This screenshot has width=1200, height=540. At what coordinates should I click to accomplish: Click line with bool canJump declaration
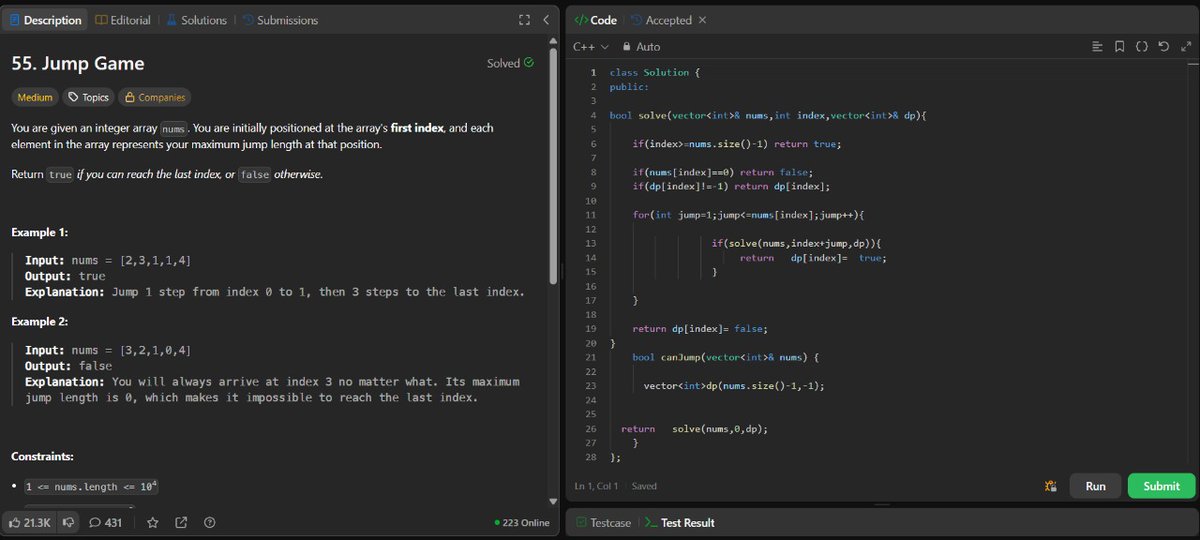coord(726,357)
